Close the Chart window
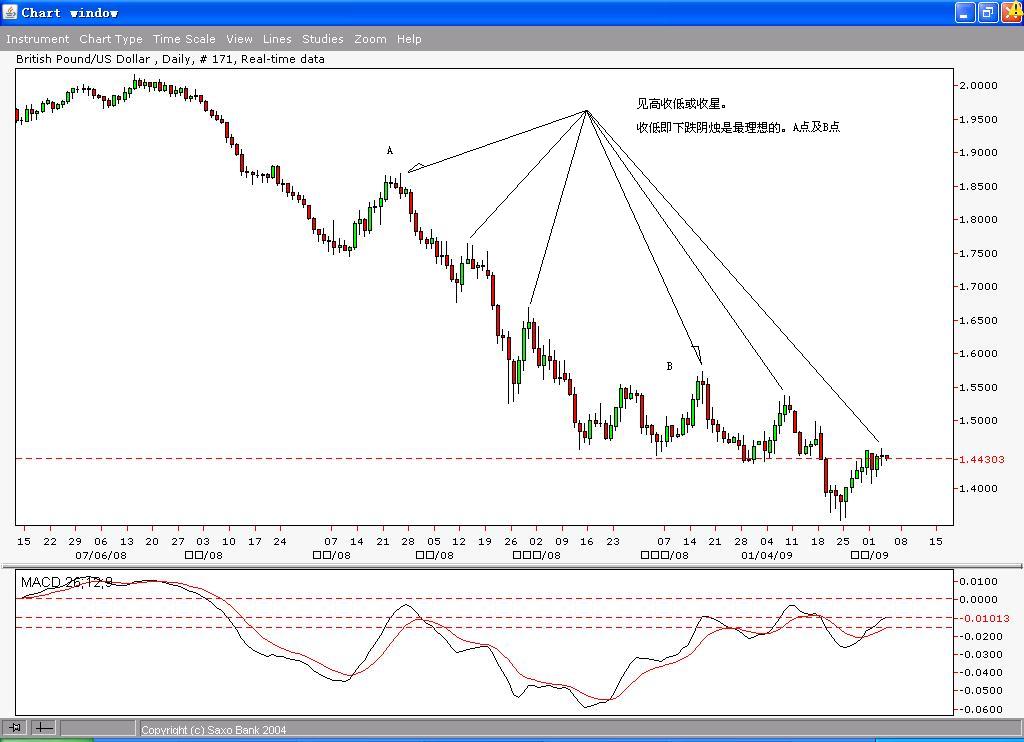Screen dimensions: 1024x742 1012,12
